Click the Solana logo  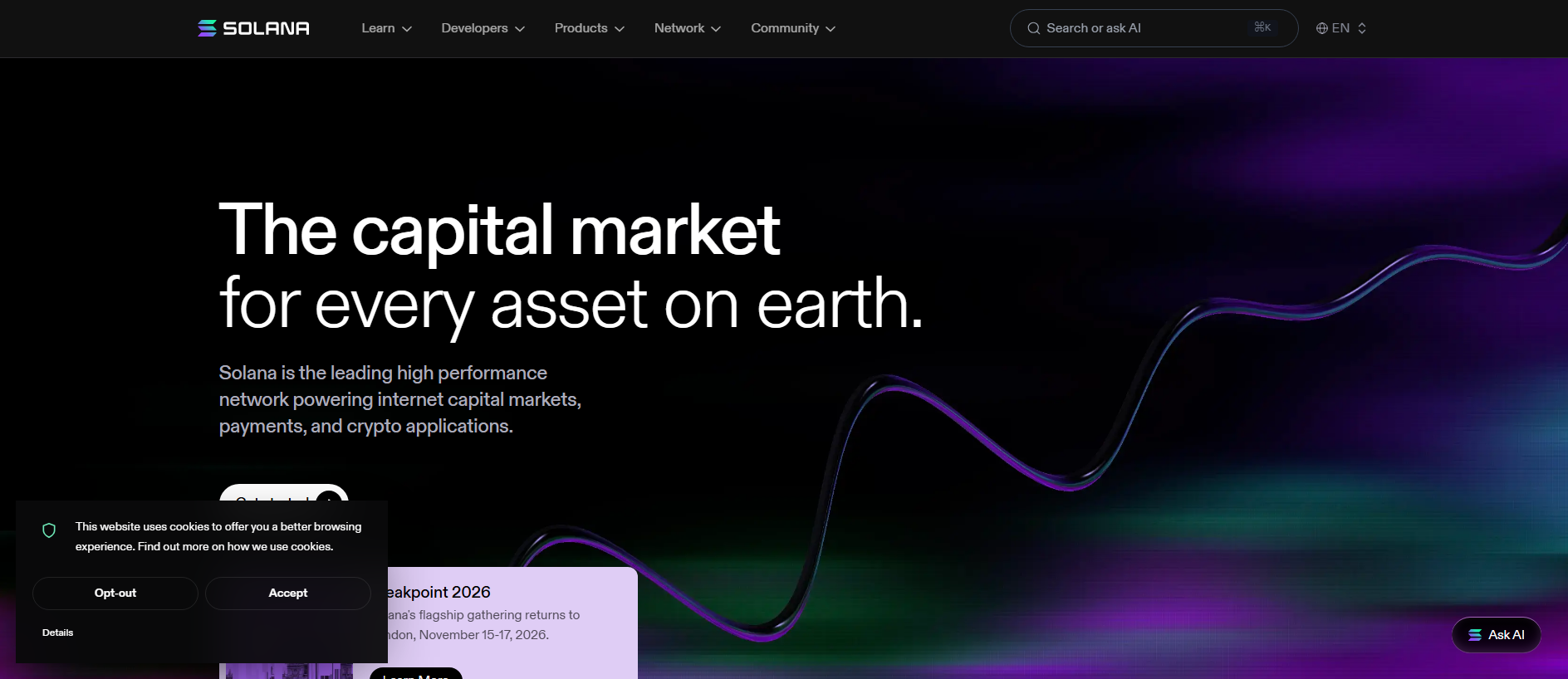click(x=253, y=28)
